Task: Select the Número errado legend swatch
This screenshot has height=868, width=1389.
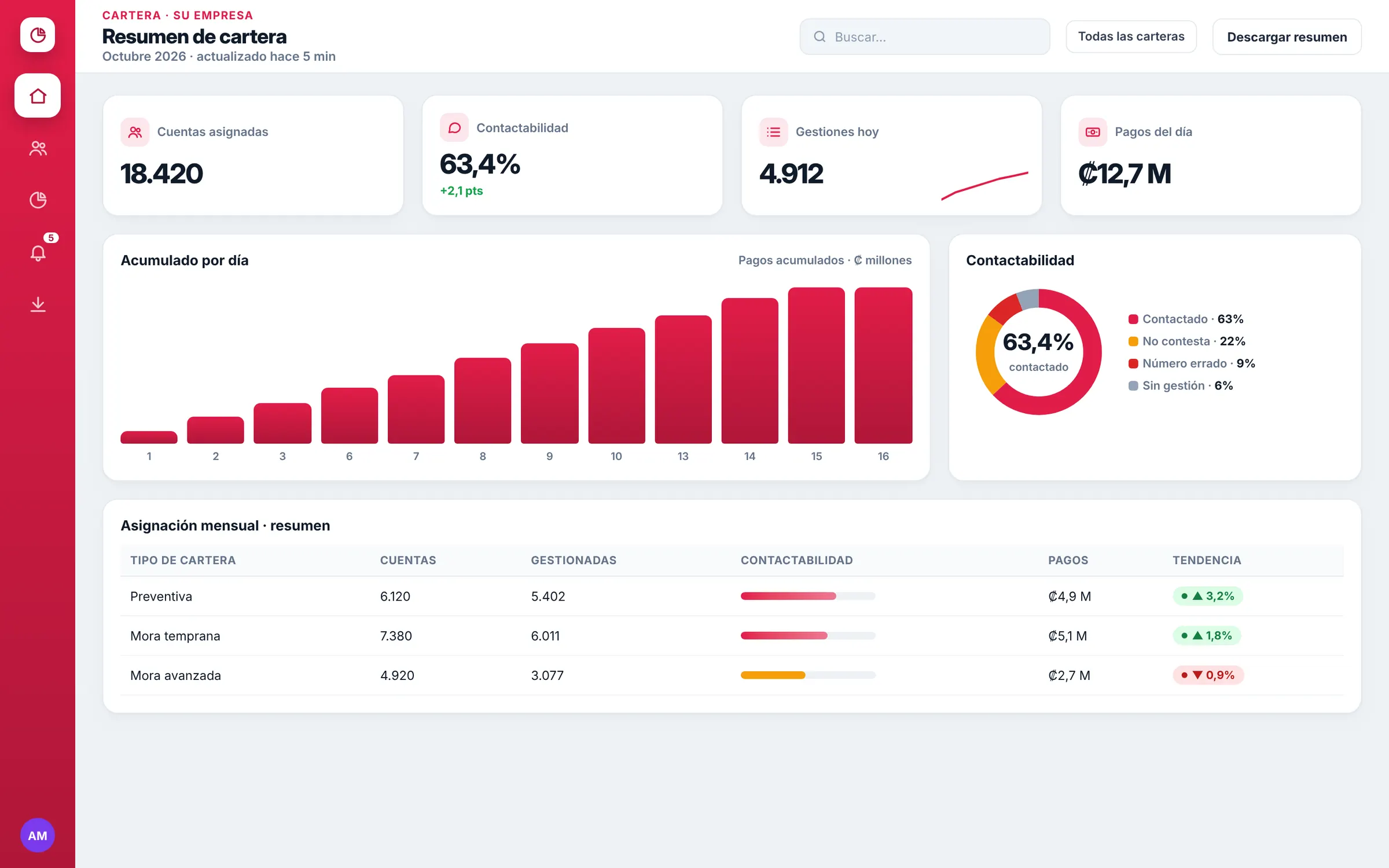Action: pyautogui.click(x=1133, y=363)
